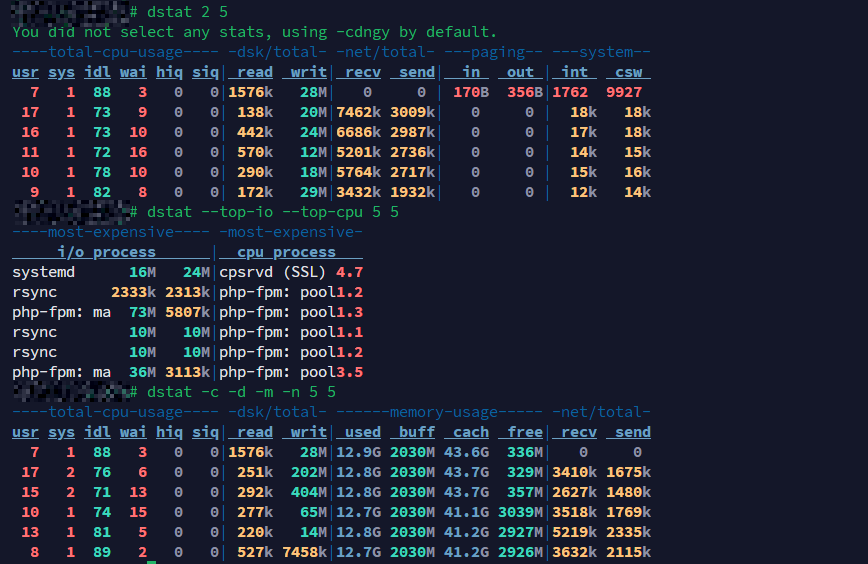The height and width of the screenshot is (564, 868).
Task: Click the 'dstat 2 5' command text
Action: (187, 12)
